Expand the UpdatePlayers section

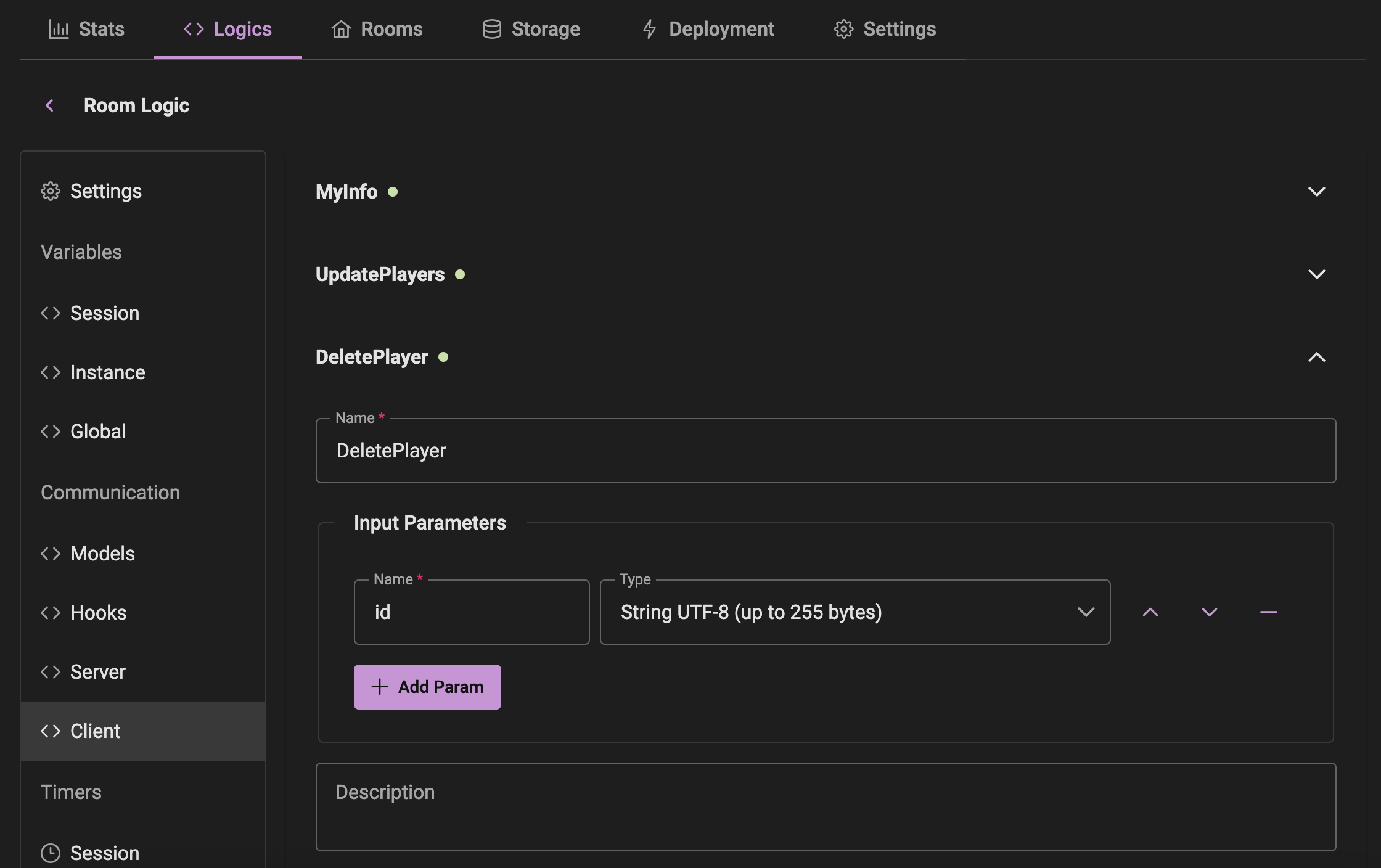pos(1316,274)
